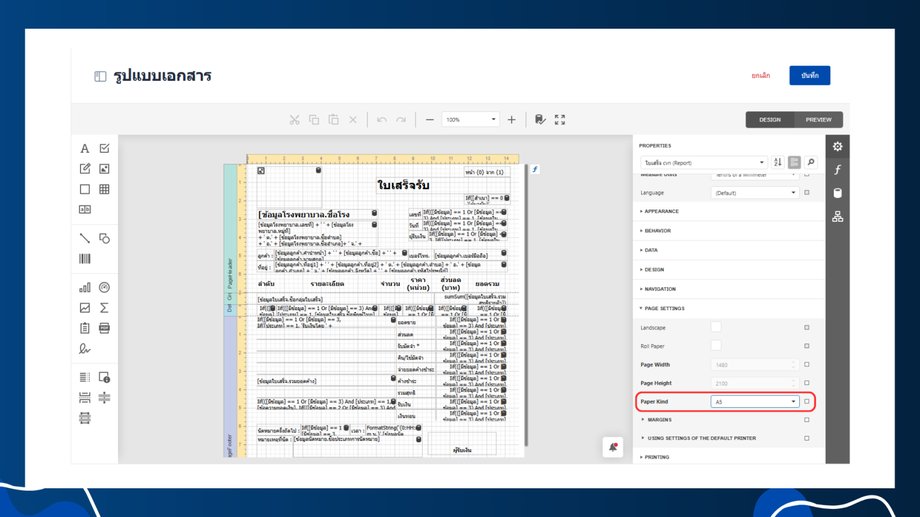Select the Table control tool

[104, 189]
